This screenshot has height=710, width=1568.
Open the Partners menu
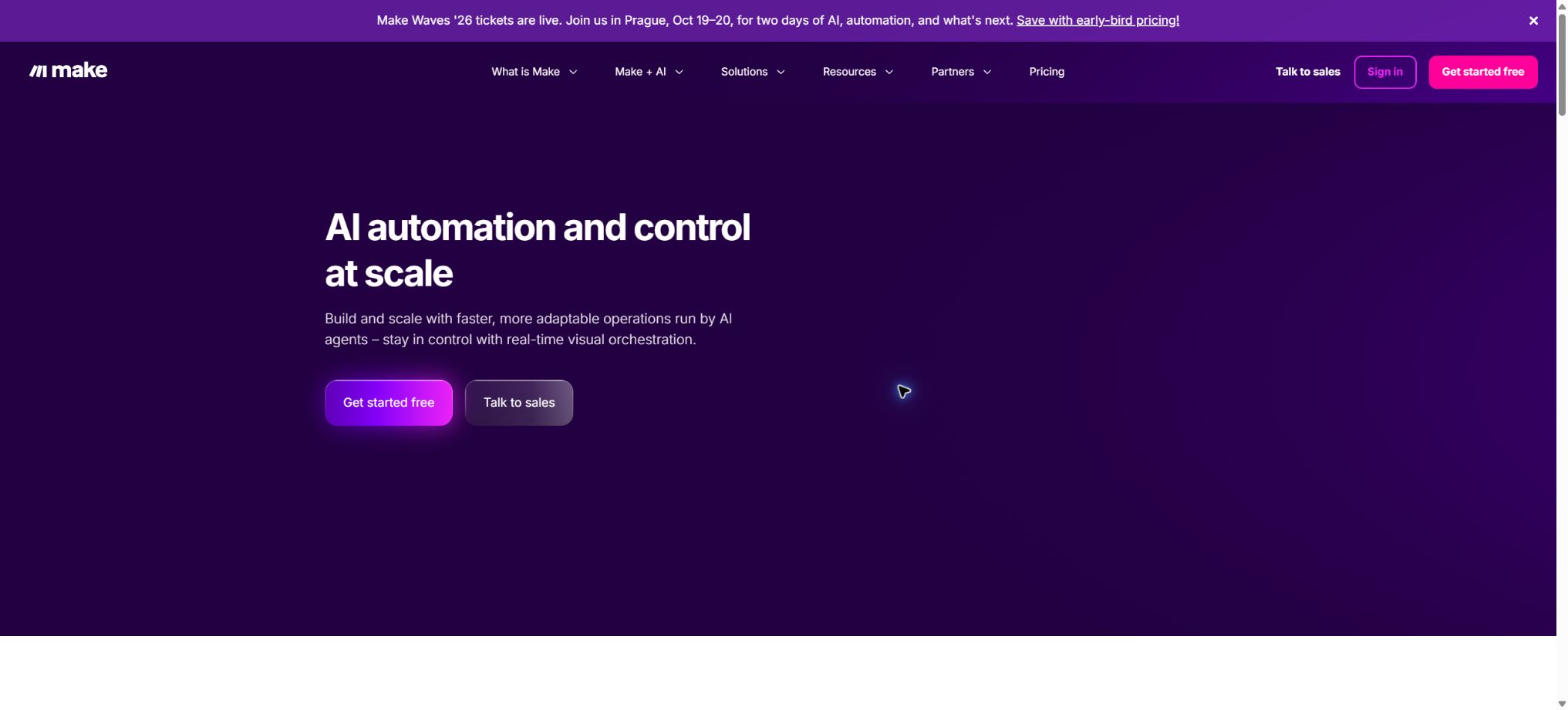pyautogui.click(x=953, y=72)
